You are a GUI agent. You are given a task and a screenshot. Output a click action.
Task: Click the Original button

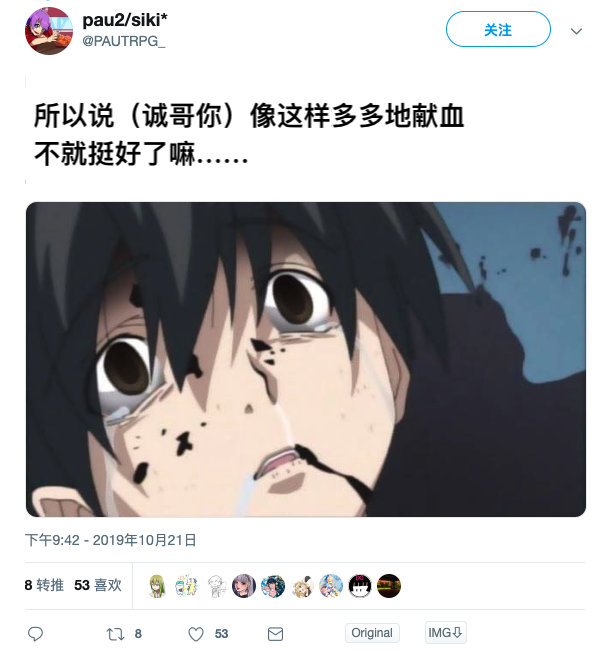(372, 633)
